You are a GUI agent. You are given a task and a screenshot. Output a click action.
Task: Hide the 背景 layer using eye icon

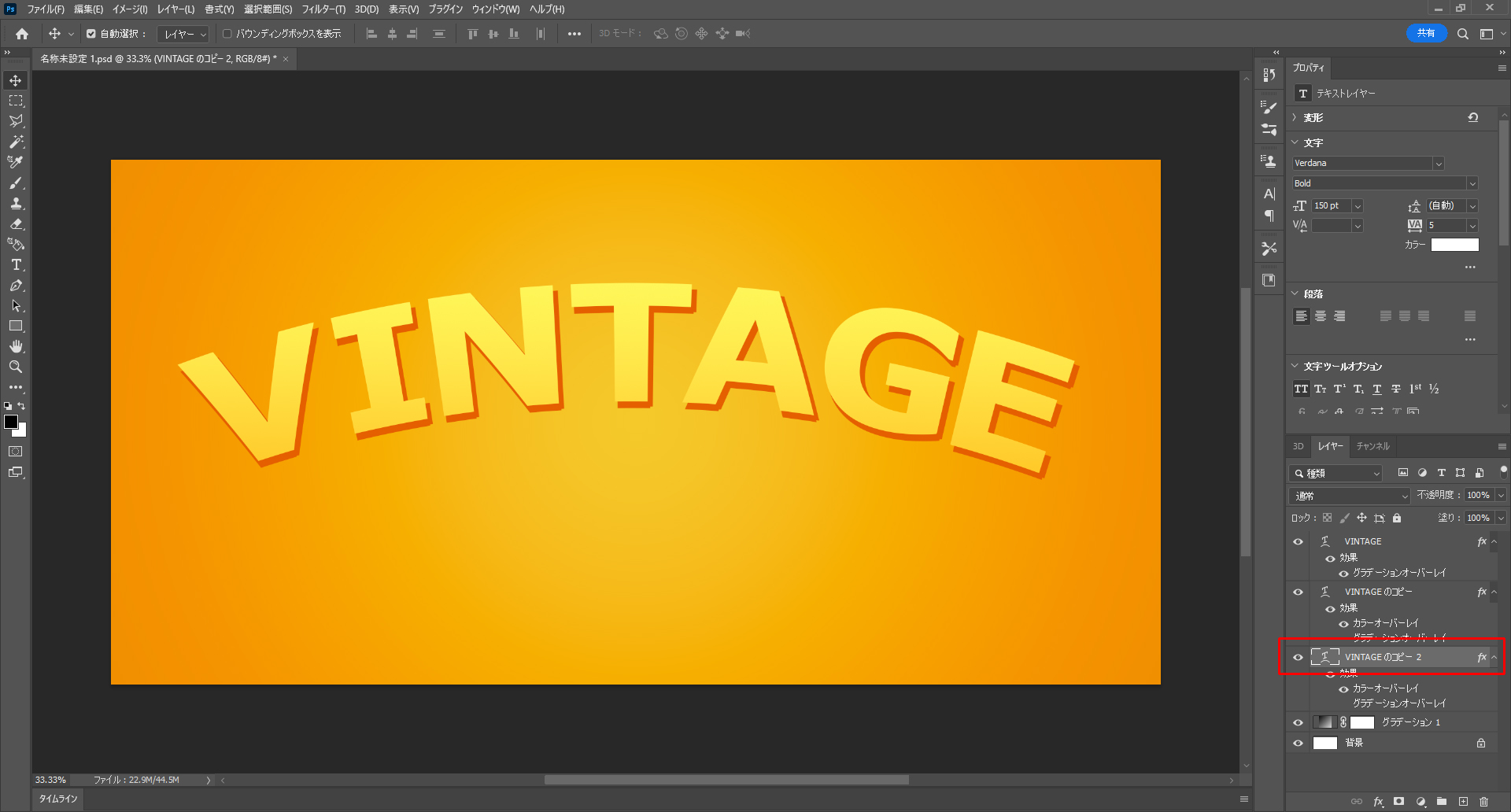(1299, 743)
